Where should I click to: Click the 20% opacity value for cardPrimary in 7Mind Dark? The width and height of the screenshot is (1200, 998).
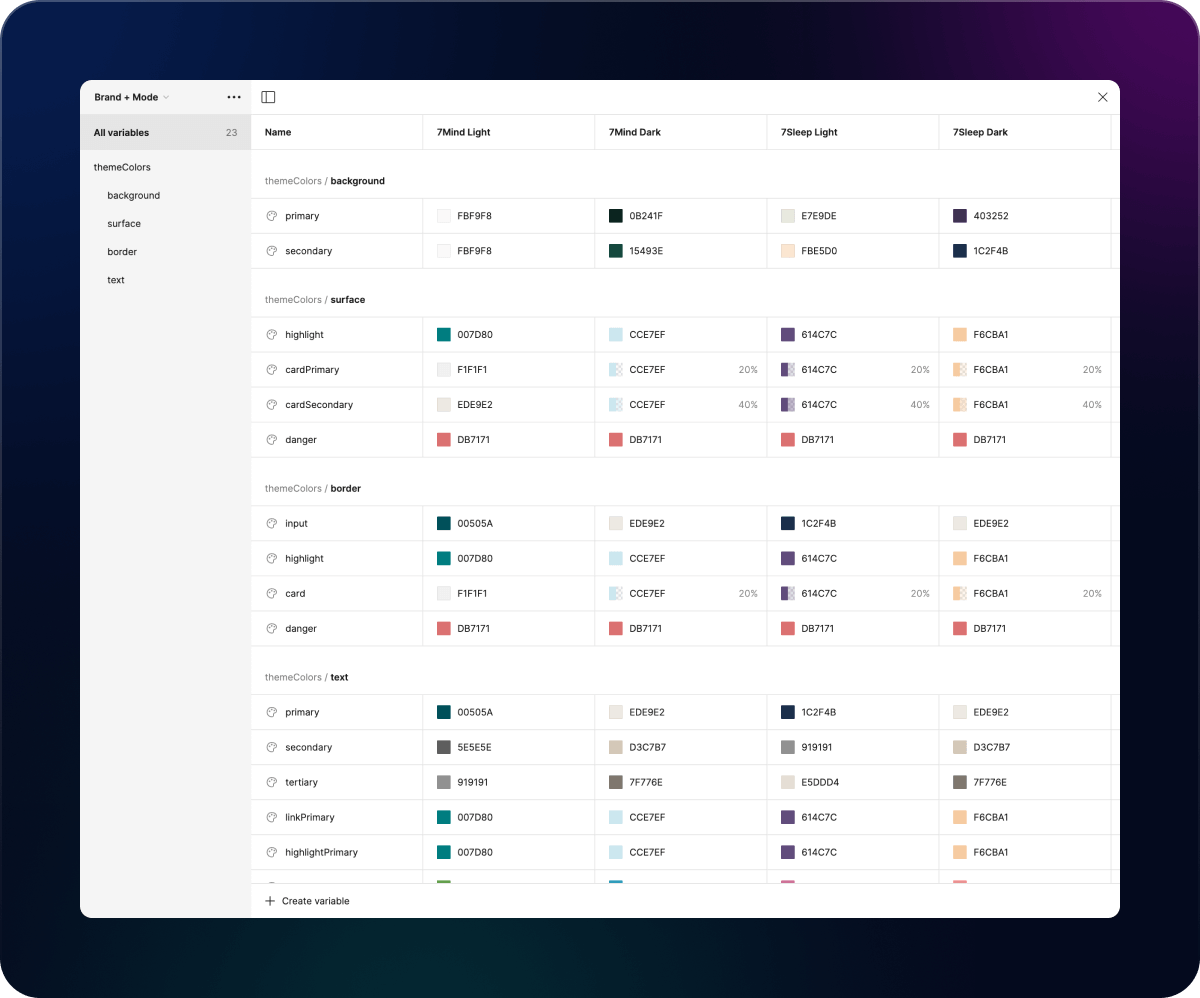pyautogui.click(x=748, y=369)
